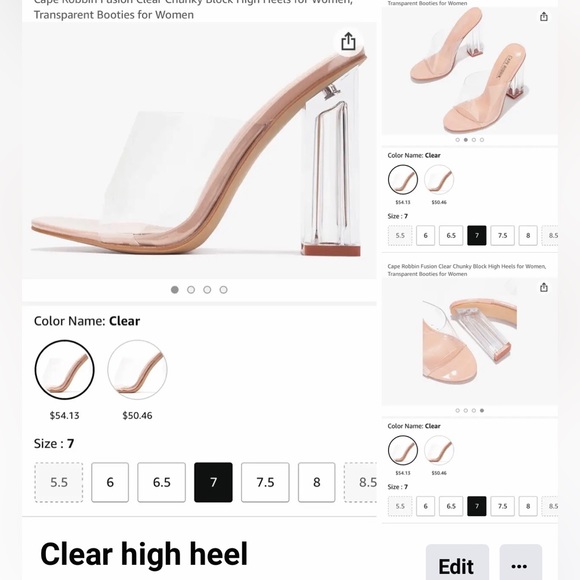Tap share icon on top-right shoe image
The width and height of the screenshot is (580, 580).
(543, 17)
